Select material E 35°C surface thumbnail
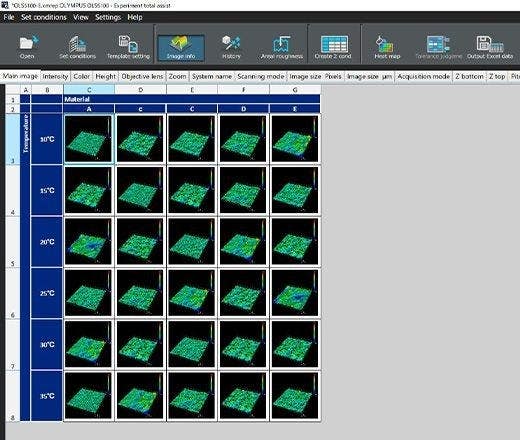The image size is (520, 440). tap(295, 396)
